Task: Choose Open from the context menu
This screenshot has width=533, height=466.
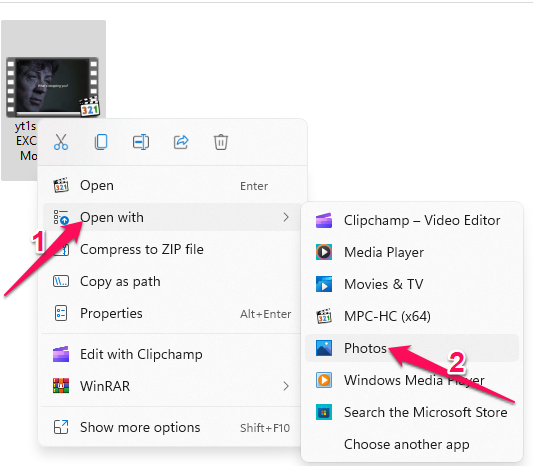Action: point(173,185)
